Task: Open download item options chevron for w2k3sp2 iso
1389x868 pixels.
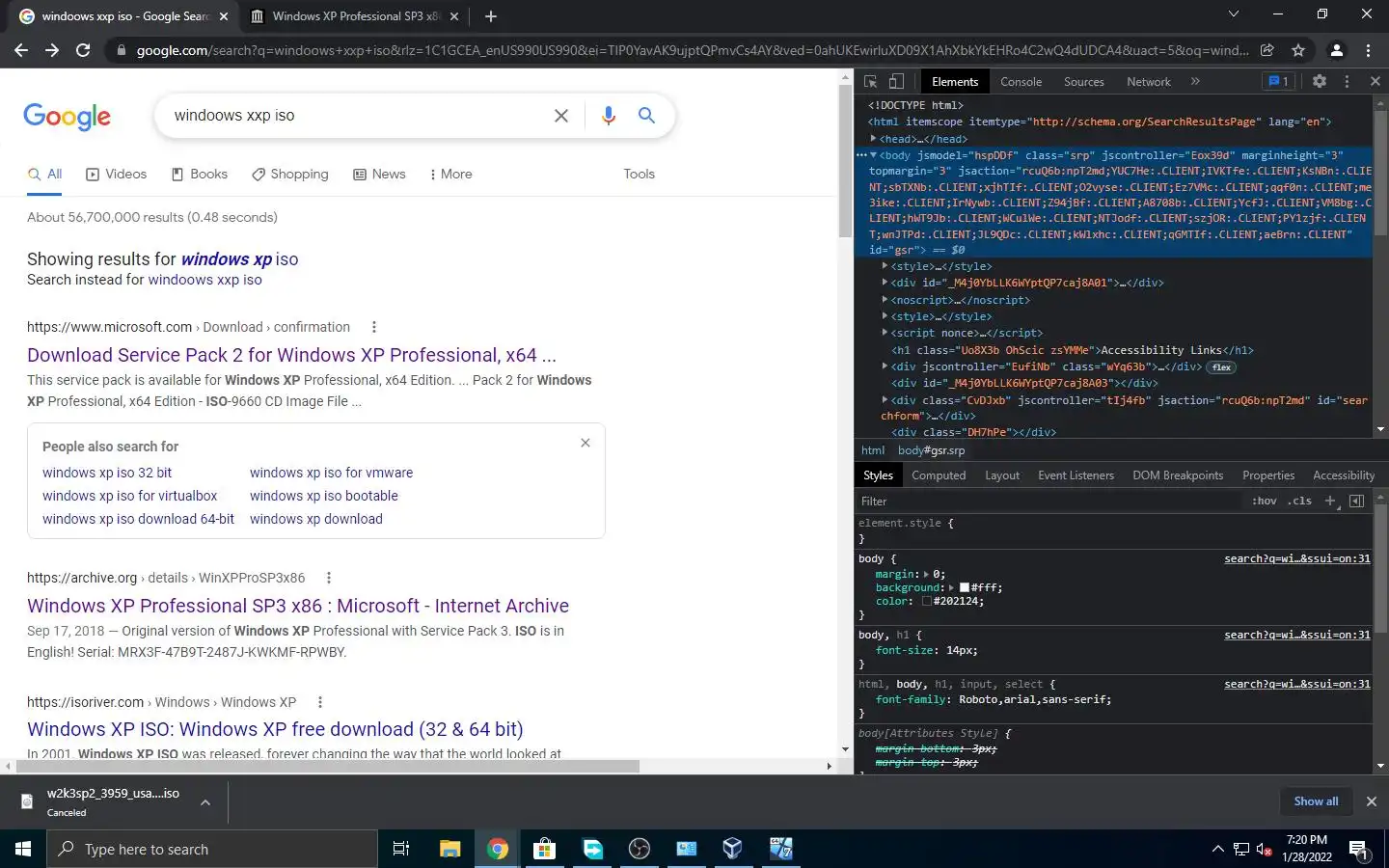Action: pos(205,801)
